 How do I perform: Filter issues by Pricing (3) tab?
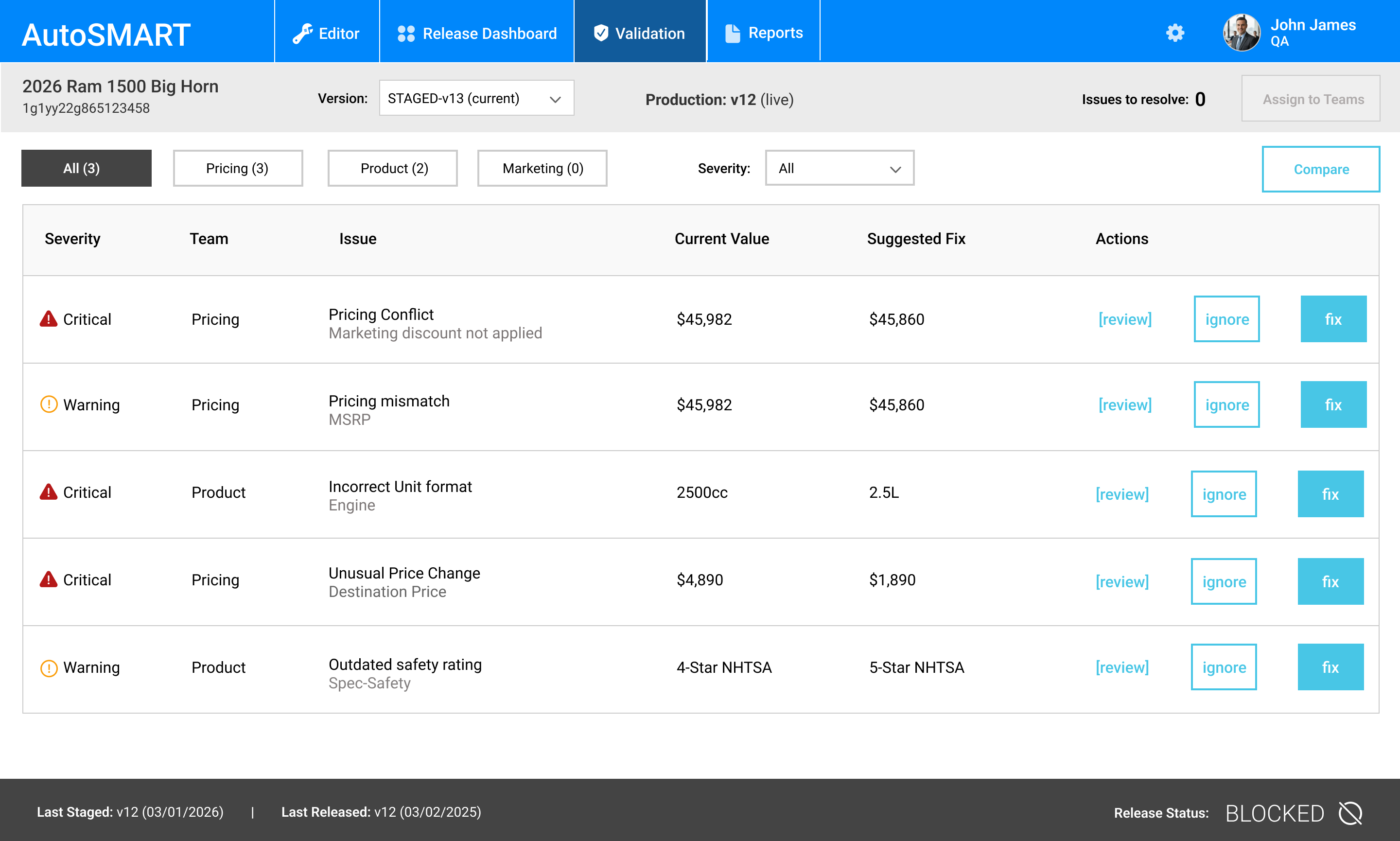237,168
